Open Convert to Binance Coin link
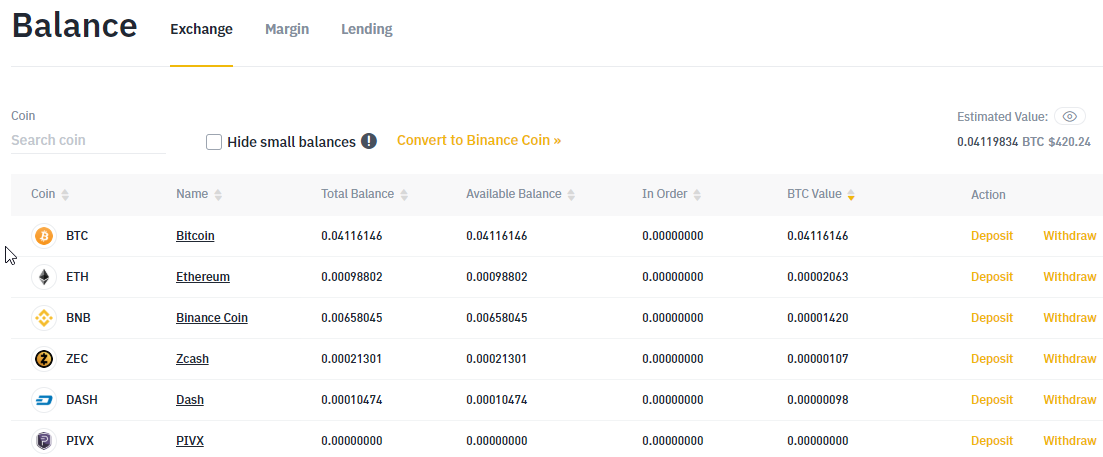 (x=478, y=140)
